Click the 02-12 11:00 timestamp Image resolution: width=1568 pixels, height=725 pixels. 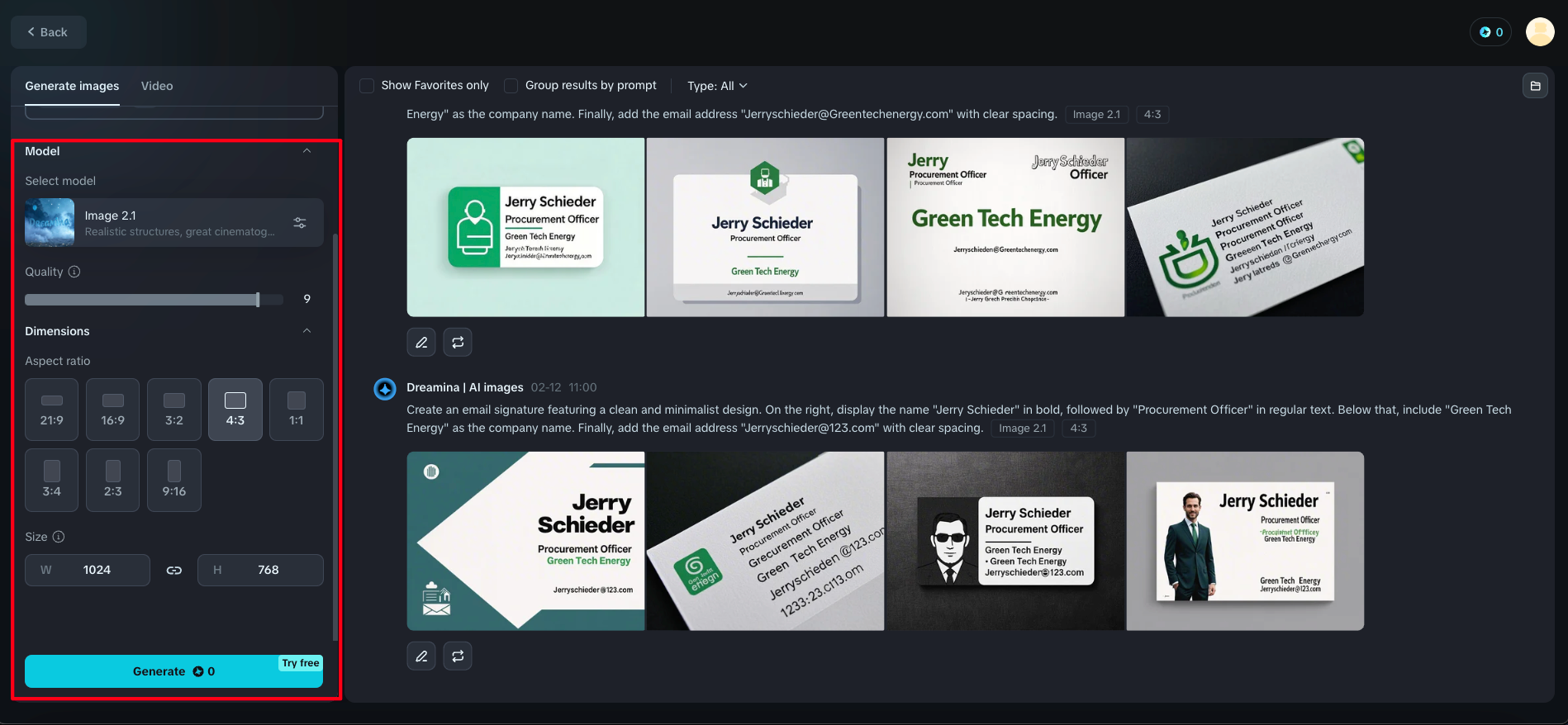coord(563,387)
